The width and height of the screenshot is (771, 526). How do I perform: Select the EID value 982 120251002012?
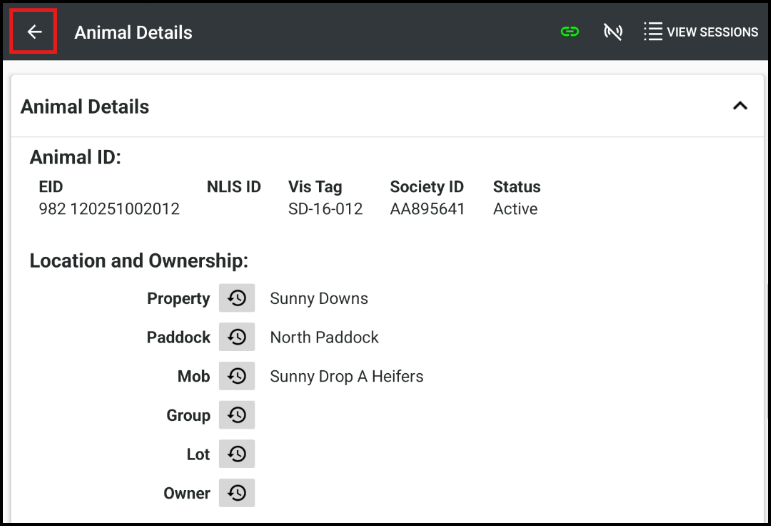109,209
